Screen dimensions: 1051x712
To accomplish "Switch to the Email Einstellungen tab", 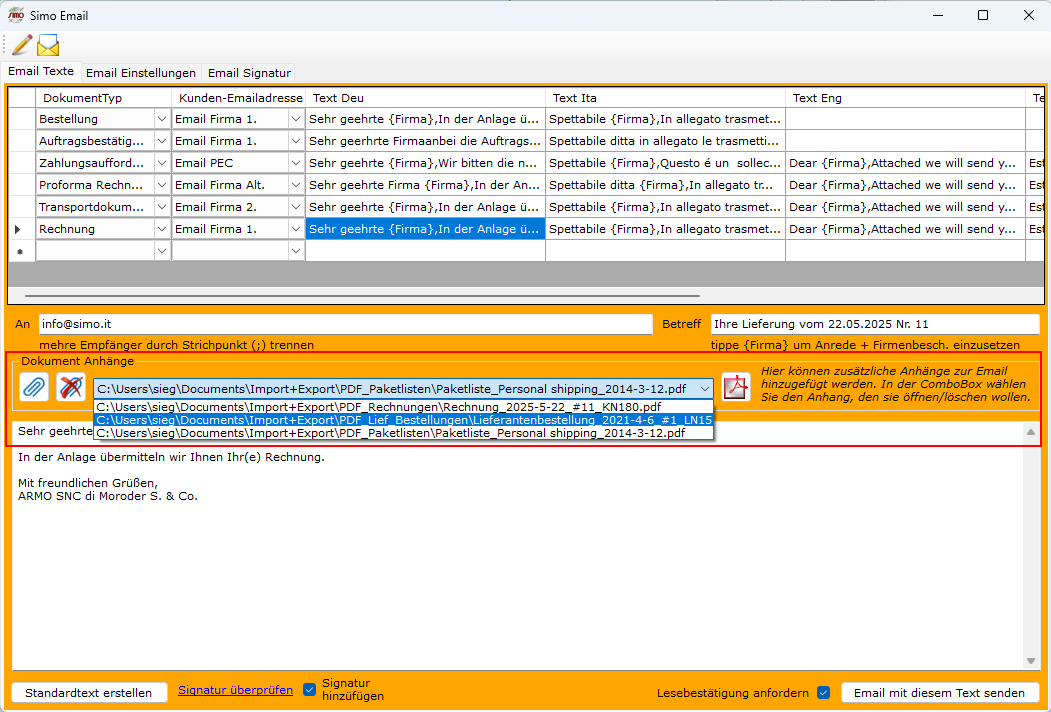I will [x=140, y=73].
